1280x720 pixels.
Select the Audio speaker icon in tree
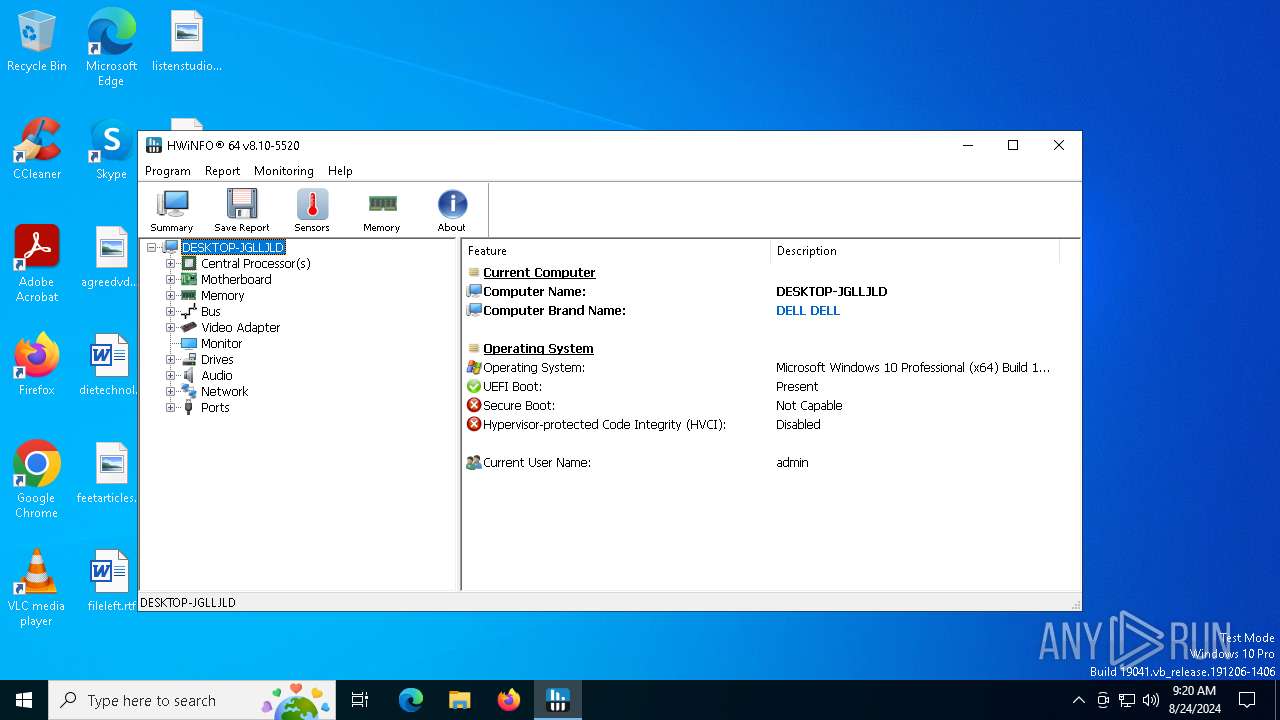click(188, 375)
